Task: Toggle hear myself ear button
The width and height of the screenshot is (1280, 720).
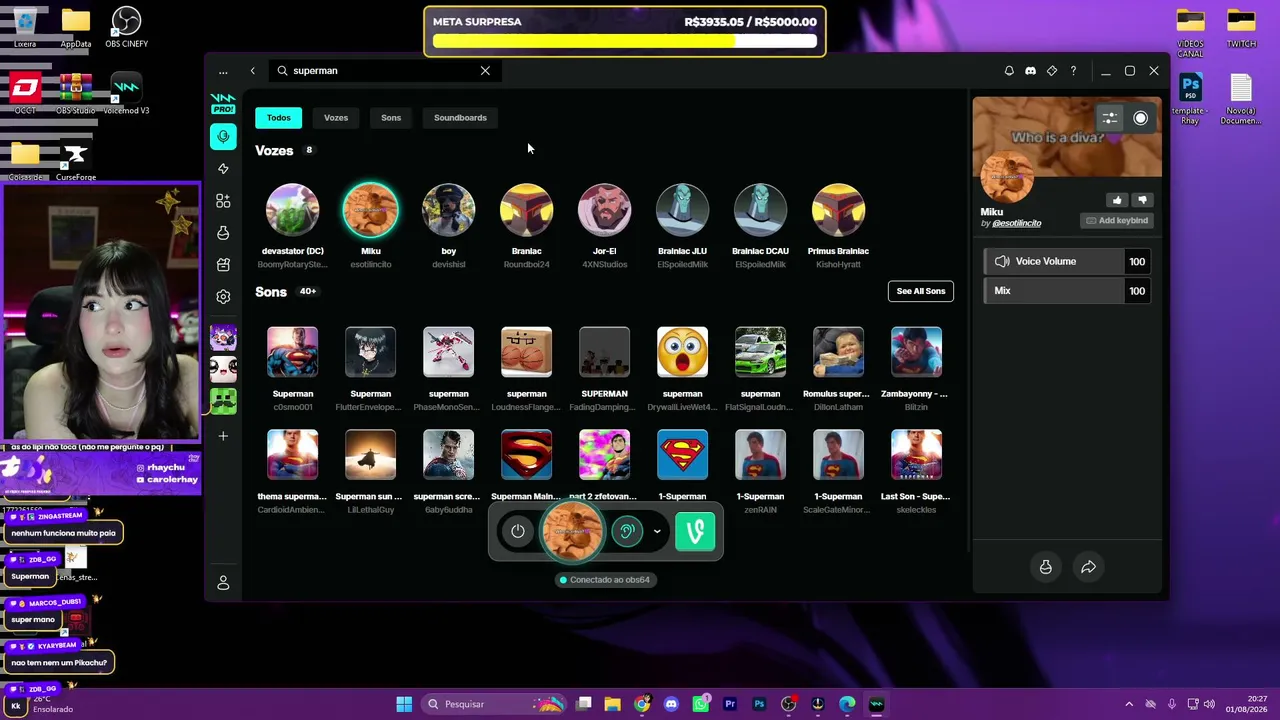Action: [x=627, y=531]
